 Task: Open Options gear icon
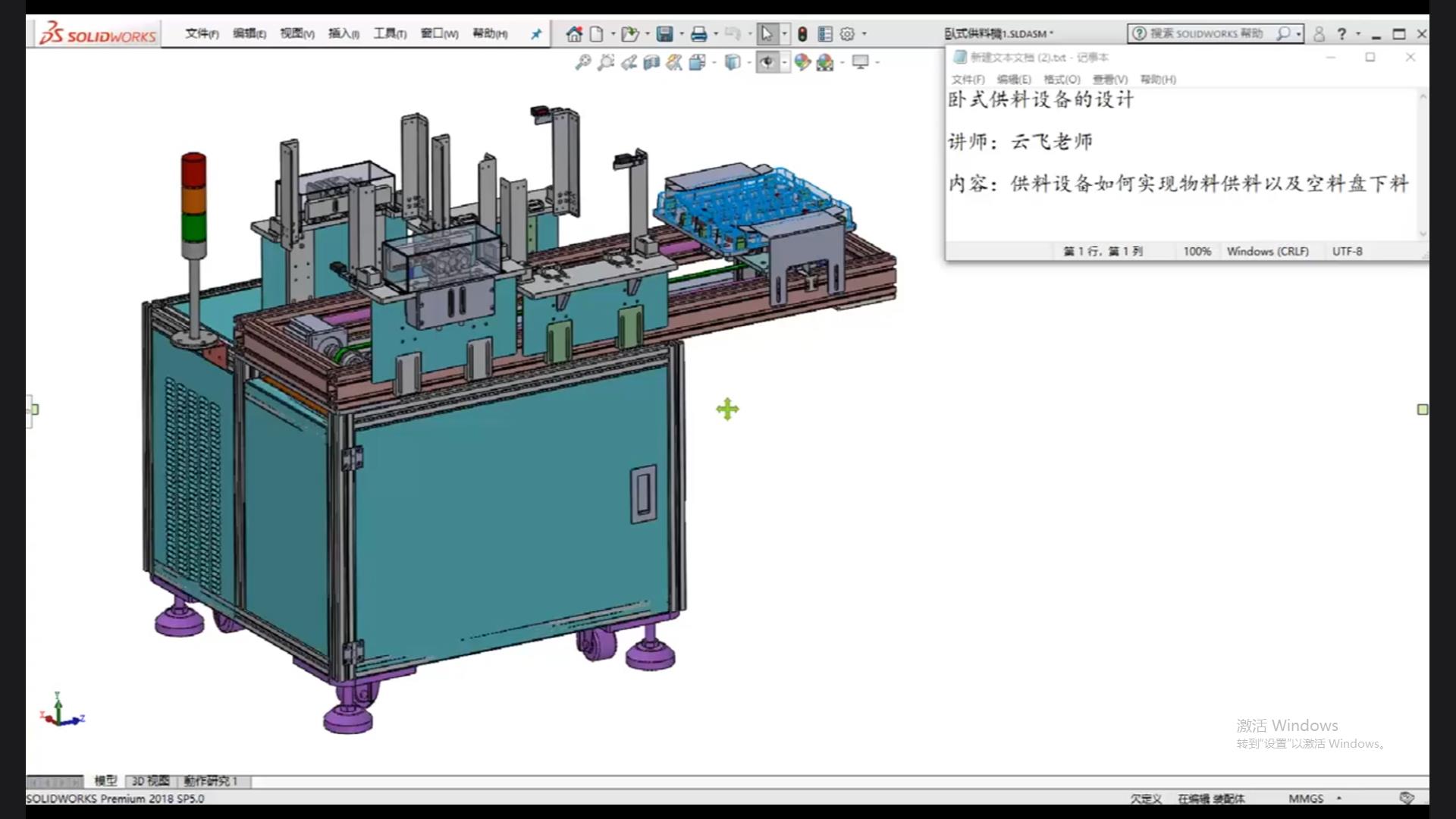848,34
